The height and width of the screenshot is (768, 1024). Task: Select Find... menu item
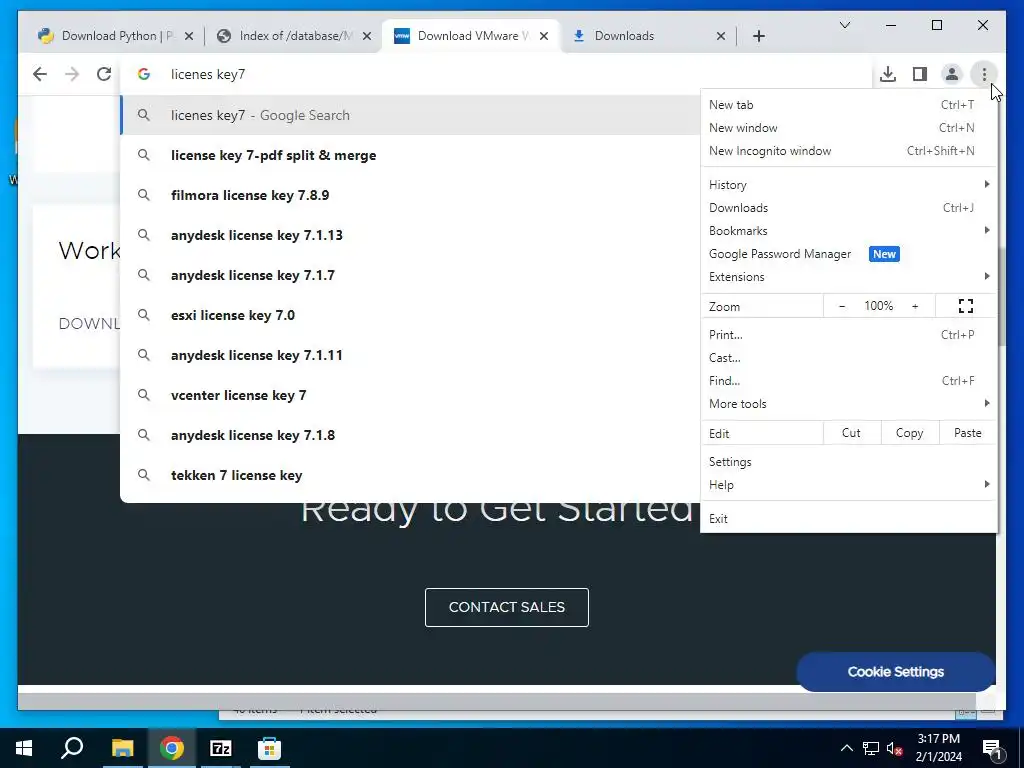coord(848,381)
